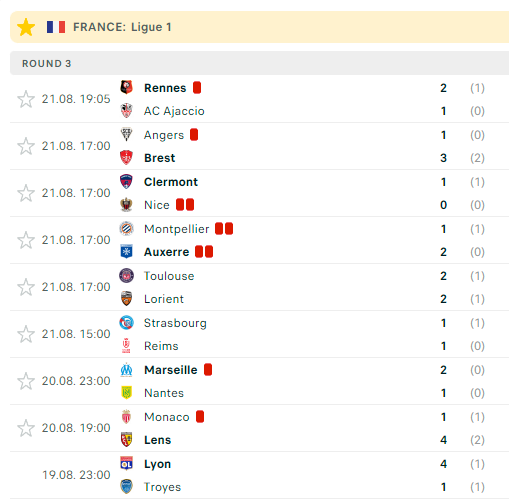Click the Strasbourg club logo
Screen dimensions: 509x504
(126, 323)
